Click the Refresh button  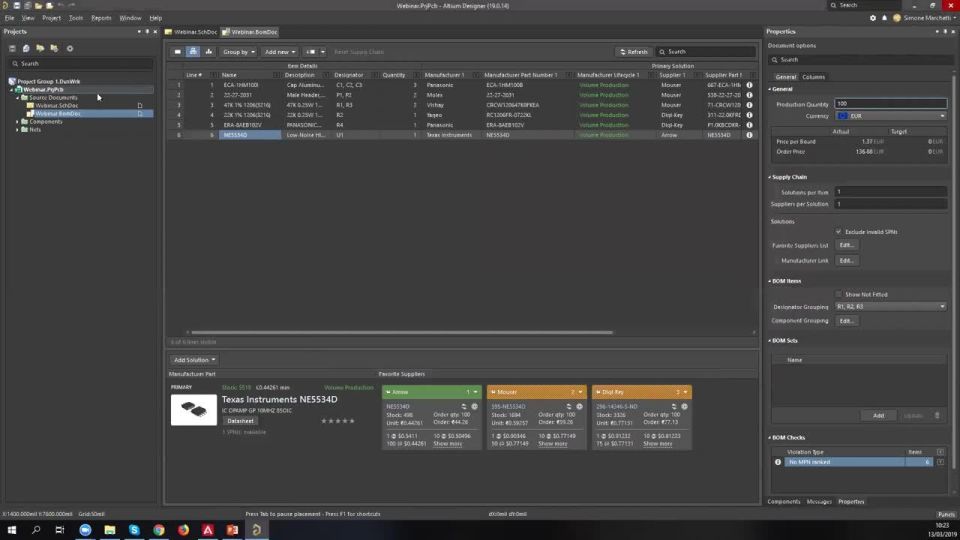pos(633,52)
